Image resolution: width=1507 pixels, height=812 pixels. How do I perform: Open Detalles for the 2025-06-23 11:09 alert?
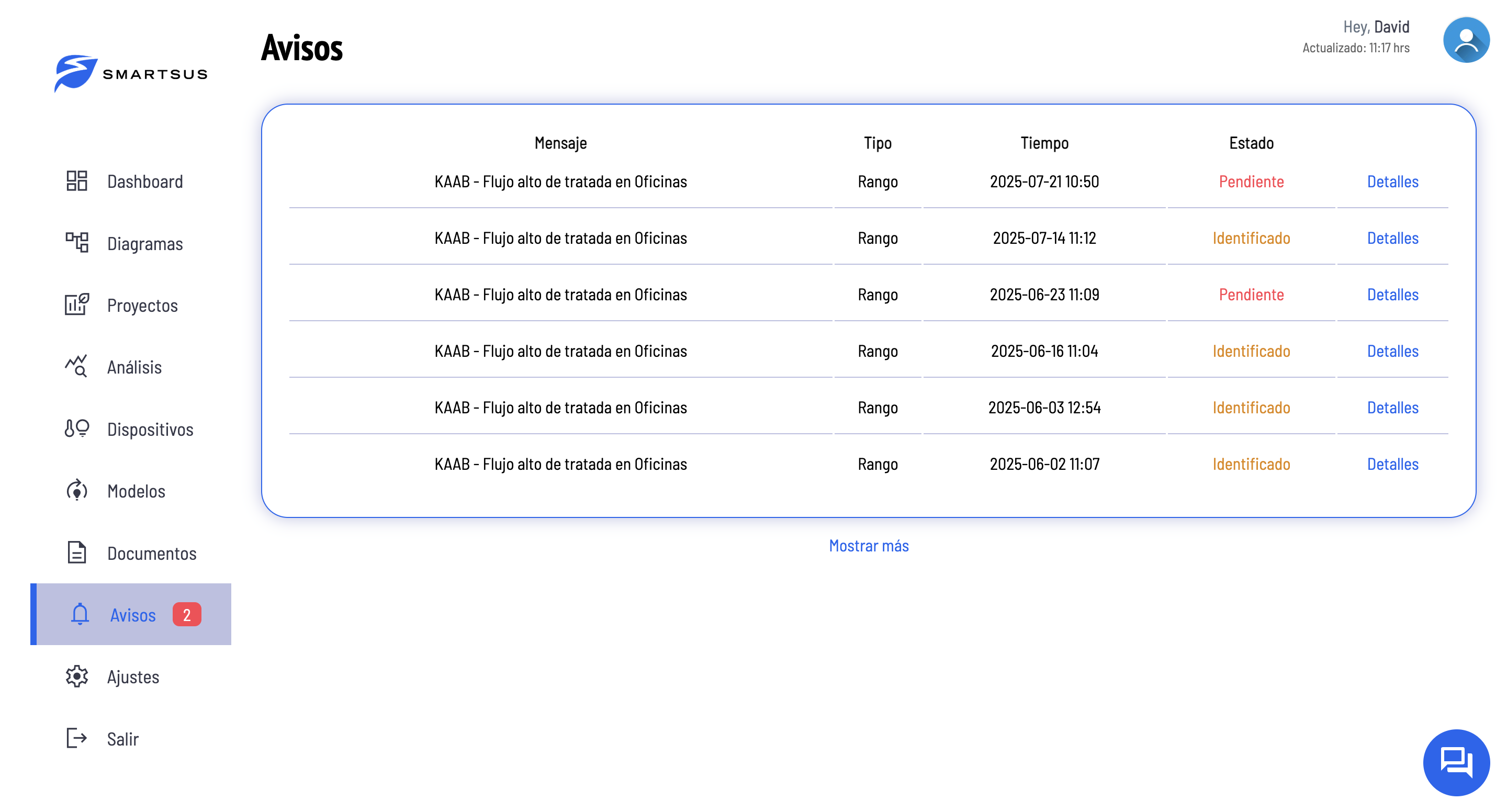1392,295
